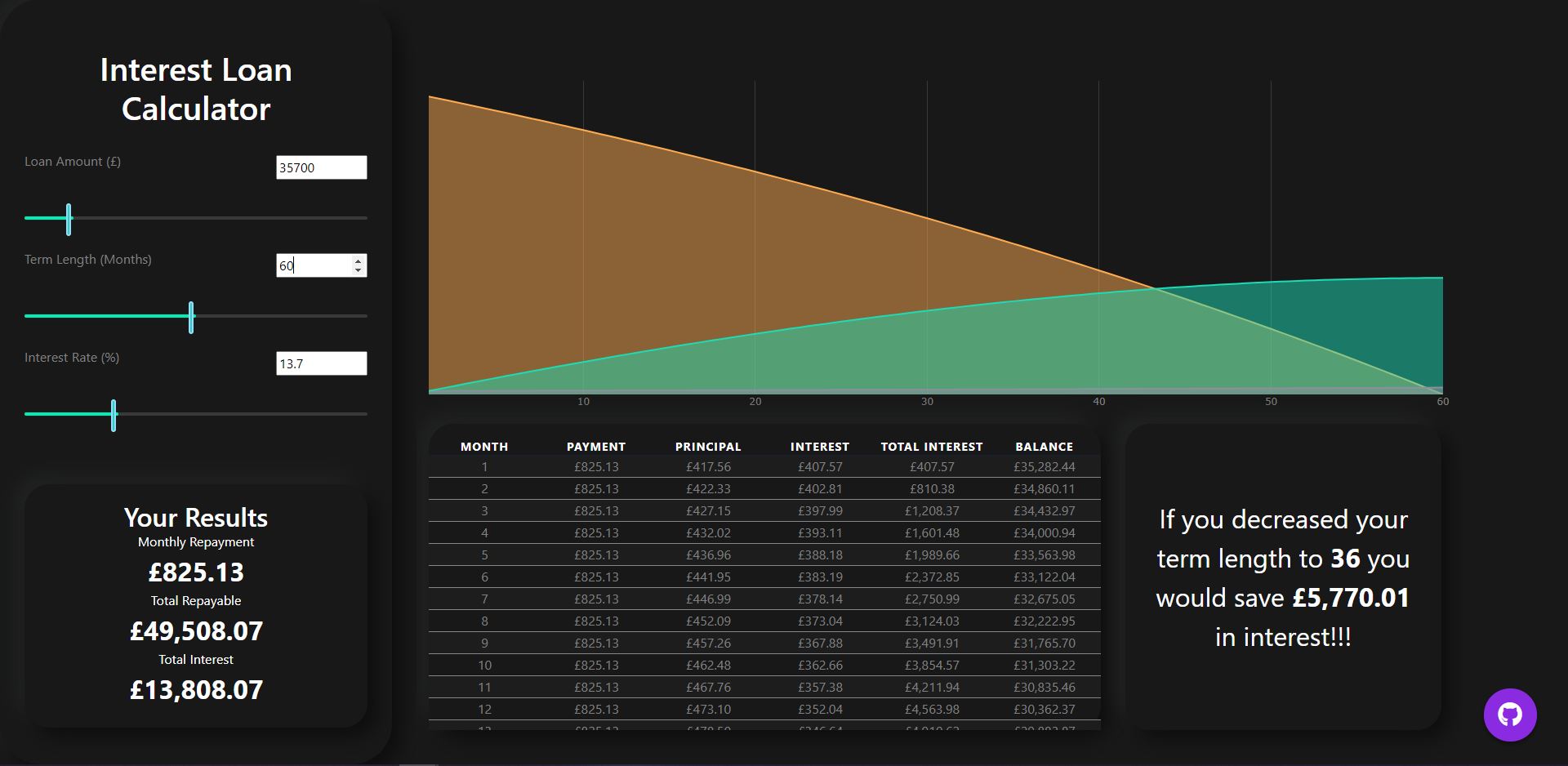Click the TOTAL INTEREST column header
This screenshot has height=766, width=1568.
tap(932, 447)
